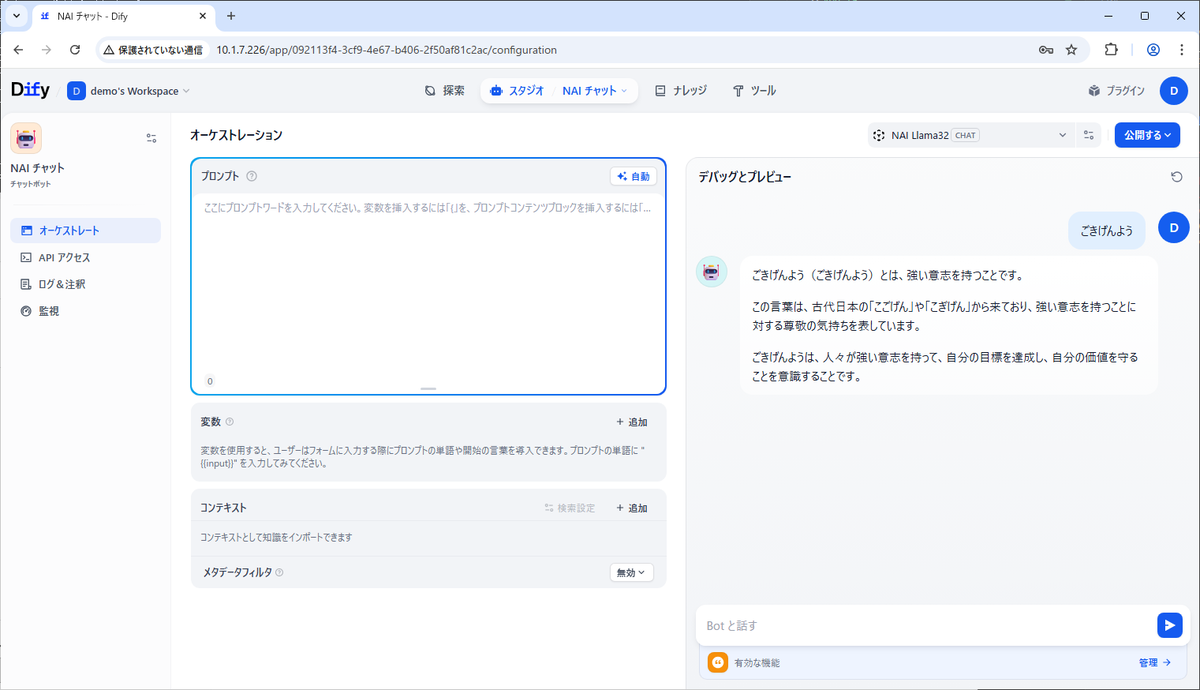Open the password key icon in address bar
The height and width of the screenshot is (690, 1200).
[1046, 50]
